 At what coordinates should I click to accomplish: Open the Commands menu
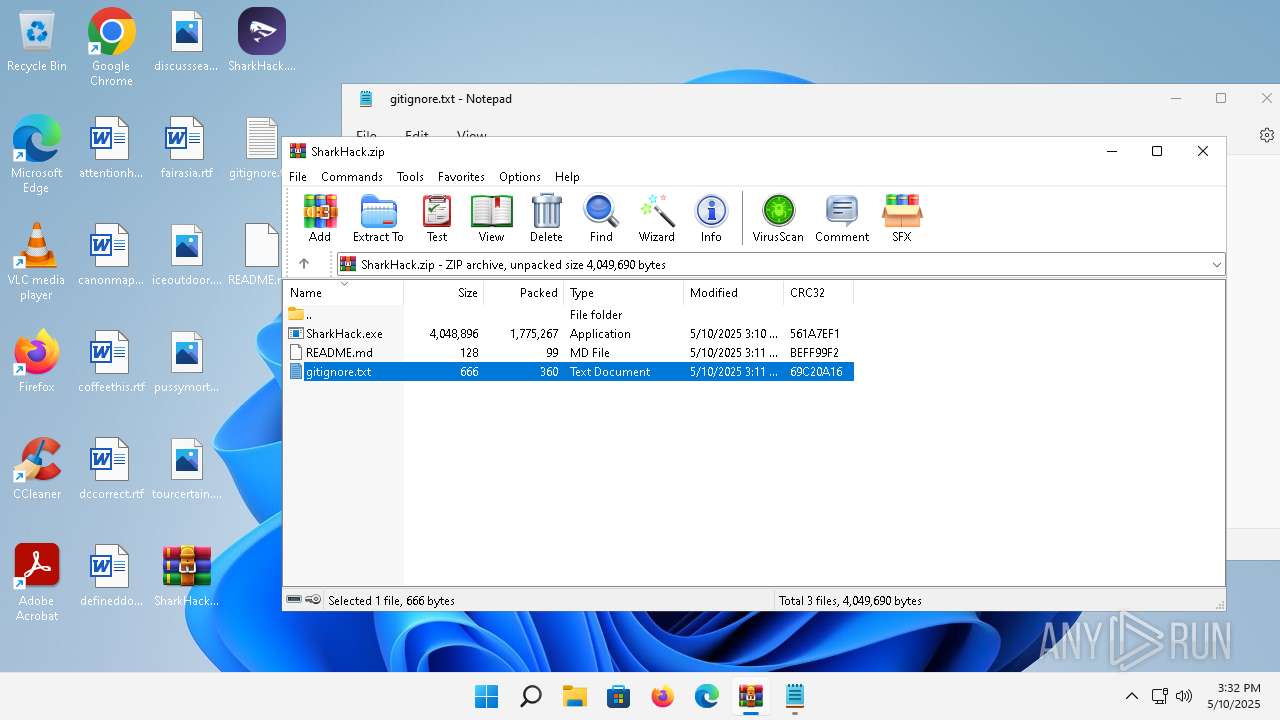[352, 176]
